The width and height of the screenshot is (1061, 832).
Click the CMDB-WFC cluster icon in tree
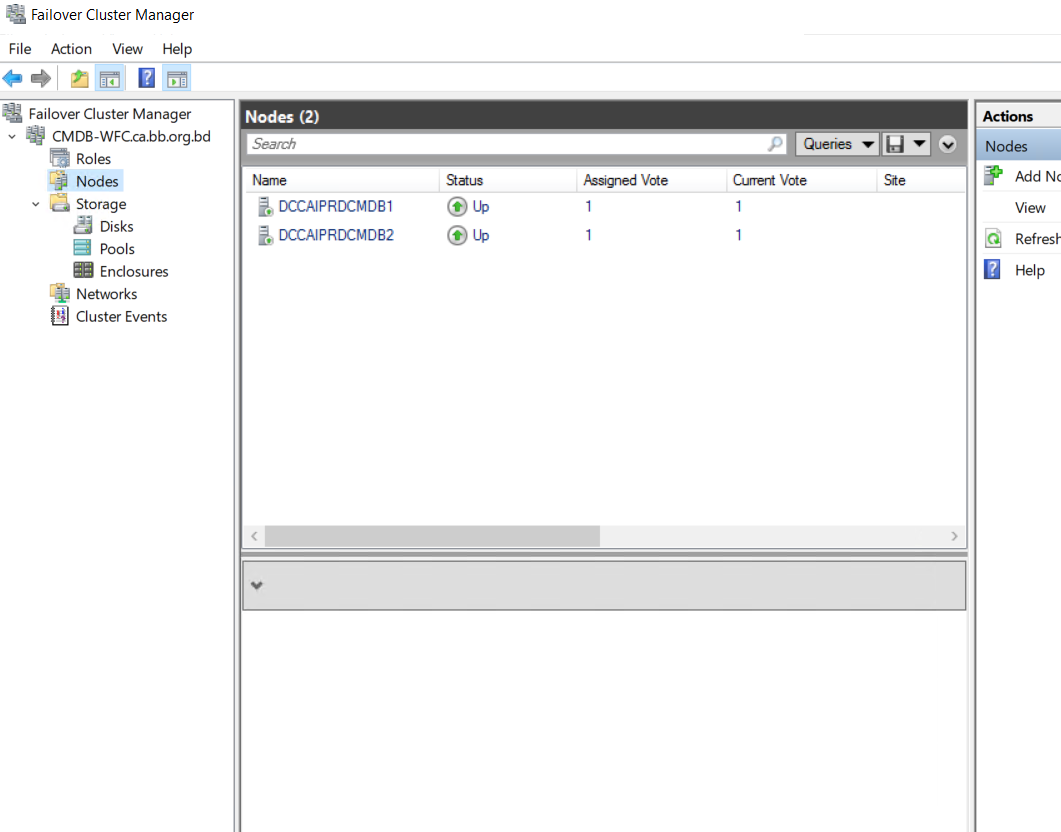point(36,136)
